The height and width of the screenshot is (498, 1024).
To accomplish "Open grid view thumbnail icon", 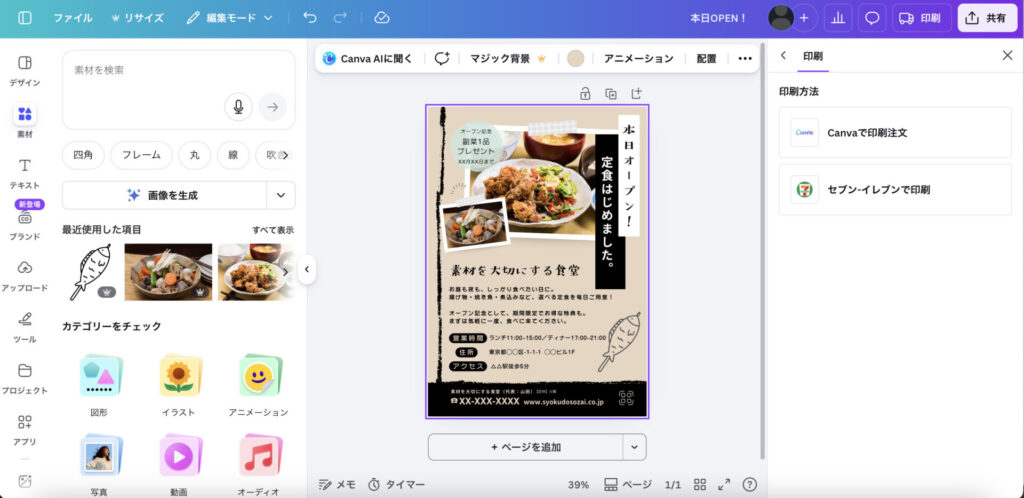I will click(x=700, y=484).
